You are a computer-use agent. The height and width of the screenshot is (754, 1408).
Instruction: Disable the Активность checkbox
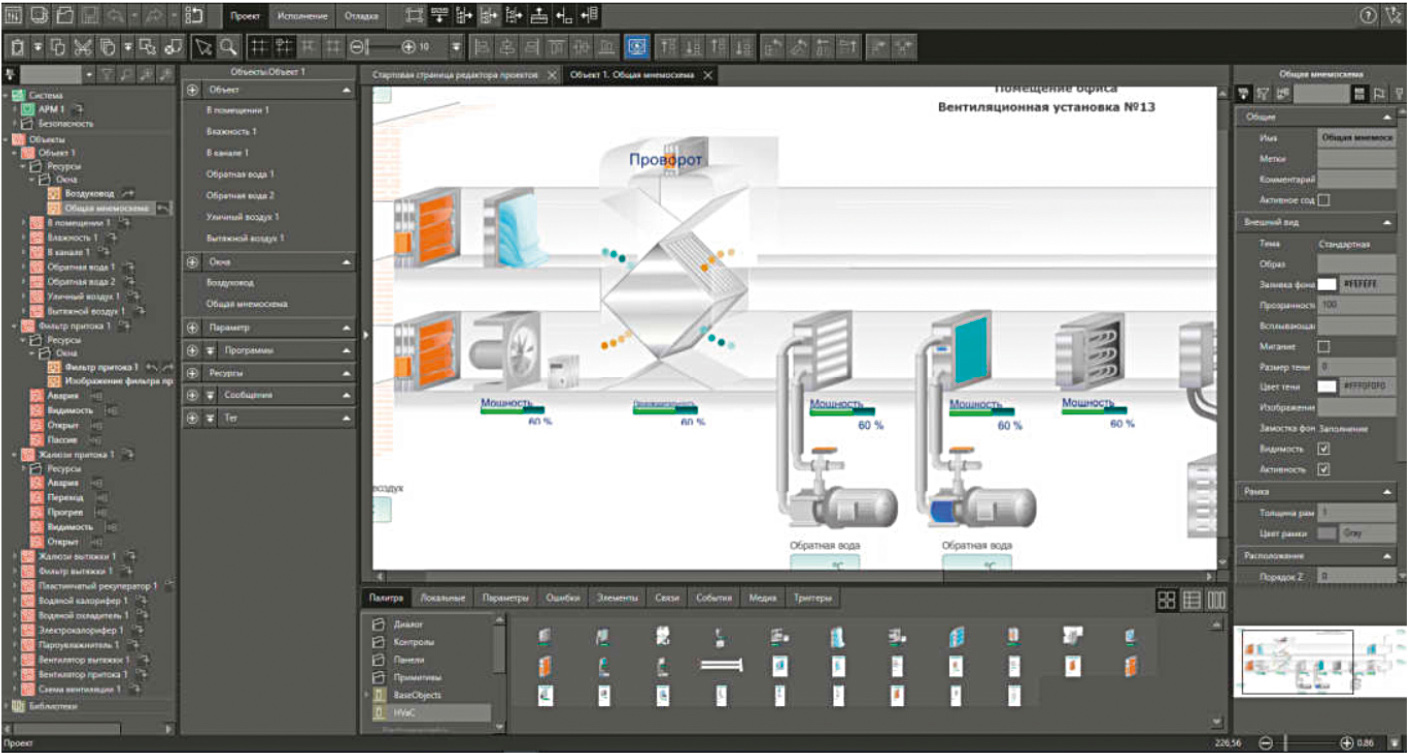[1325, 469]
